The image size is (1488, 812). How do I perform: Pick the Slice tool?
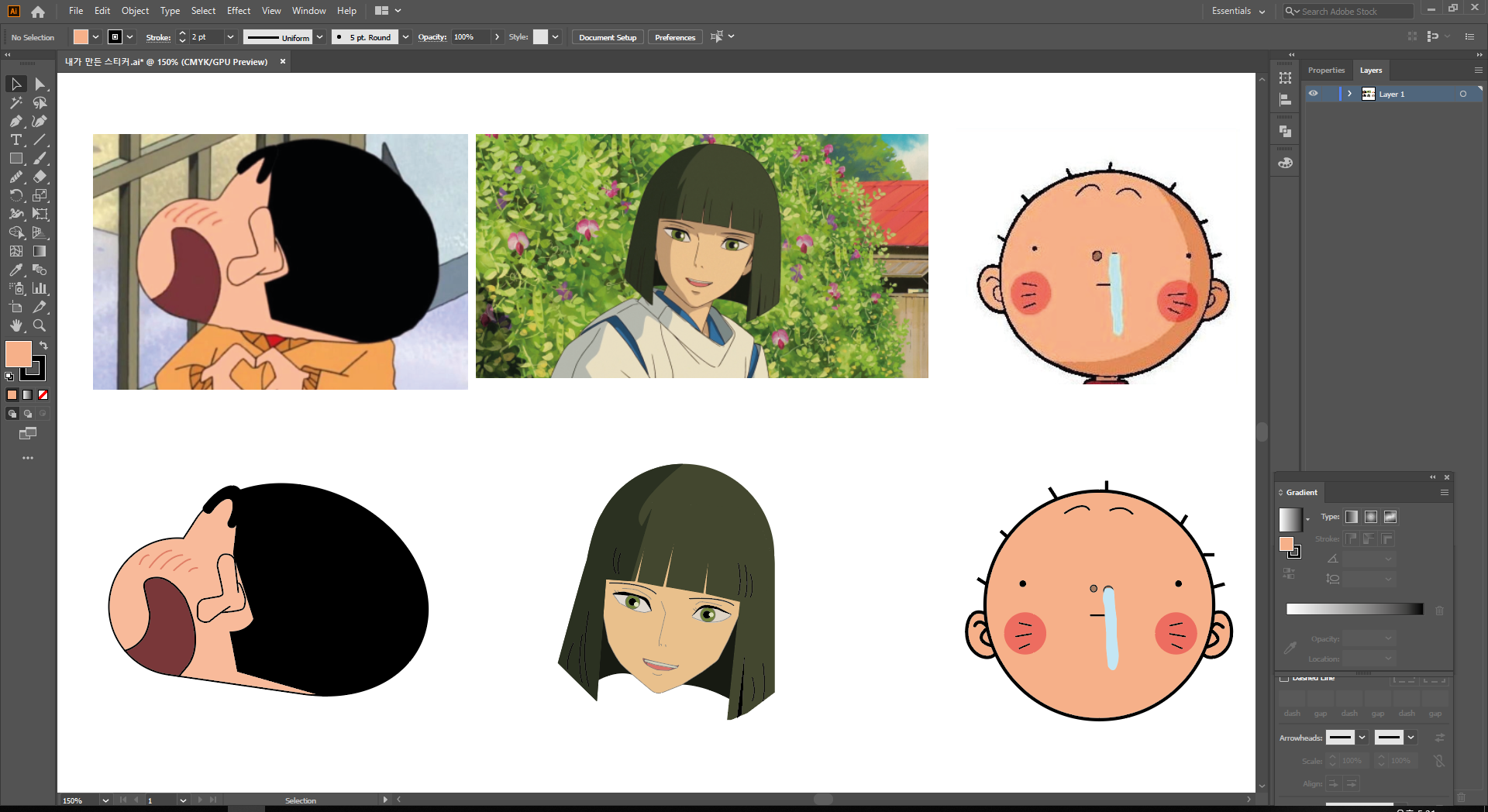(x=40, y=307)
